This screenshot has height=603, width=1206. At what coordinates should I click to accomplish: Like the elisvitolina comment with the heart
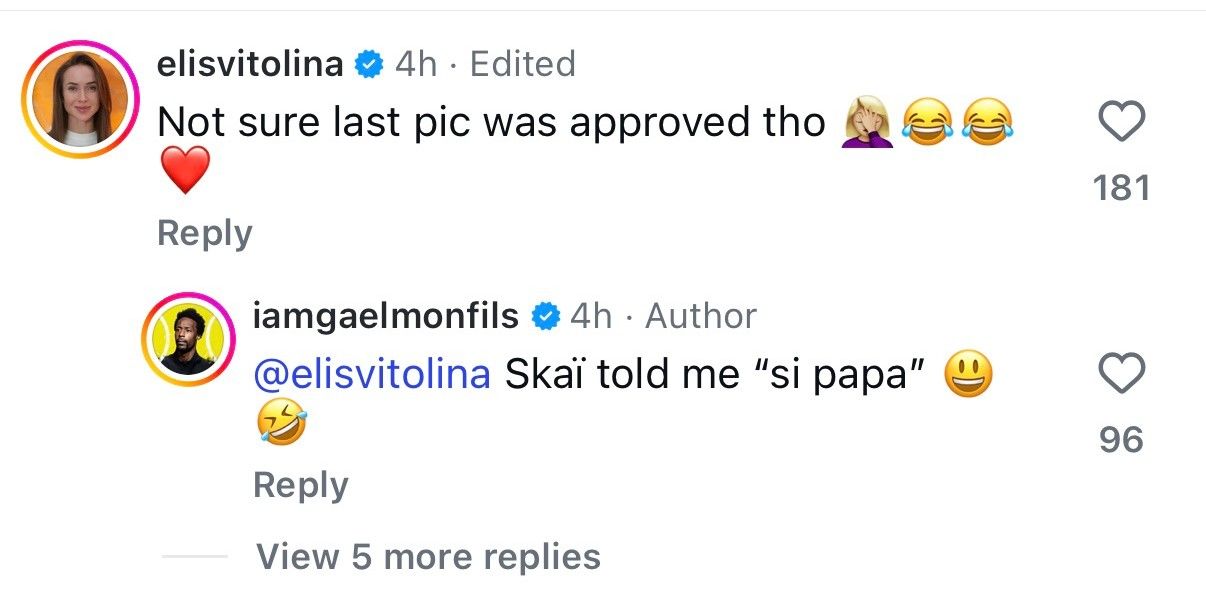(1122, 123)
